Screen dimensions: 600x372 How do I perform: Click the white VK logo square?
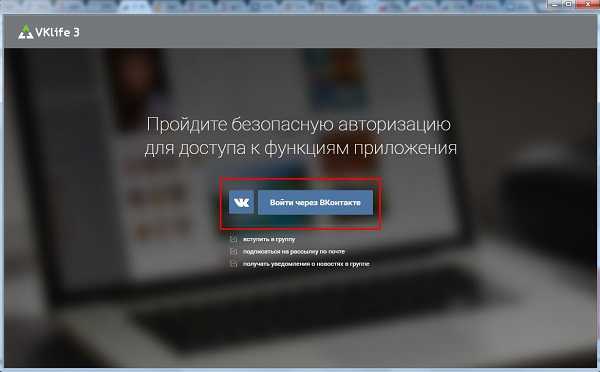241,202
